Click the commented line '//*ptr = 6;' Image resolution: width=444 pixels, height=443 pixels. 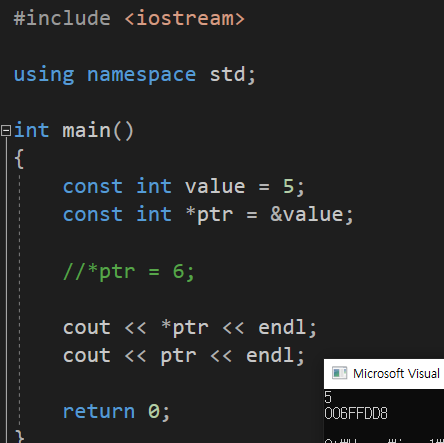[x=129, y=272]
